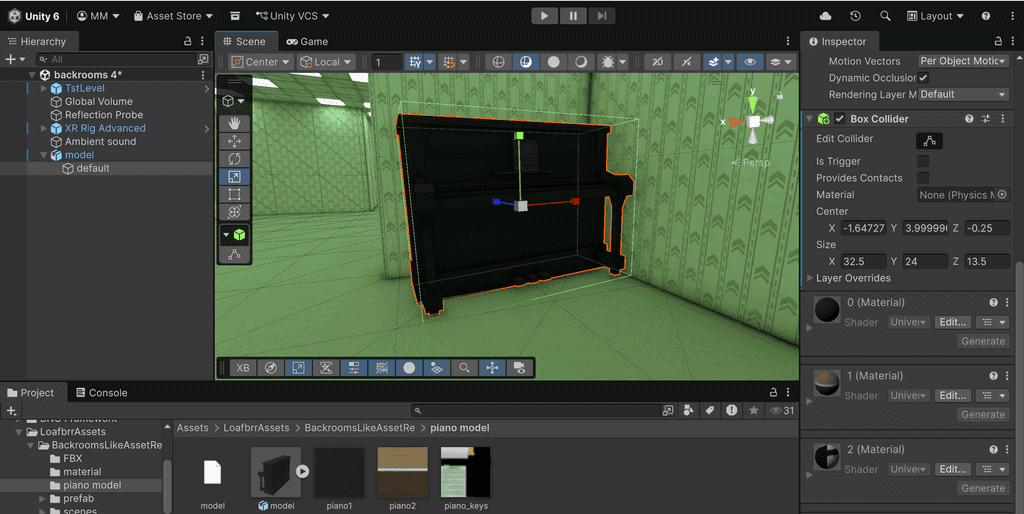
Task: Select the Hand view tool in Scene
Action: [234, 123]
